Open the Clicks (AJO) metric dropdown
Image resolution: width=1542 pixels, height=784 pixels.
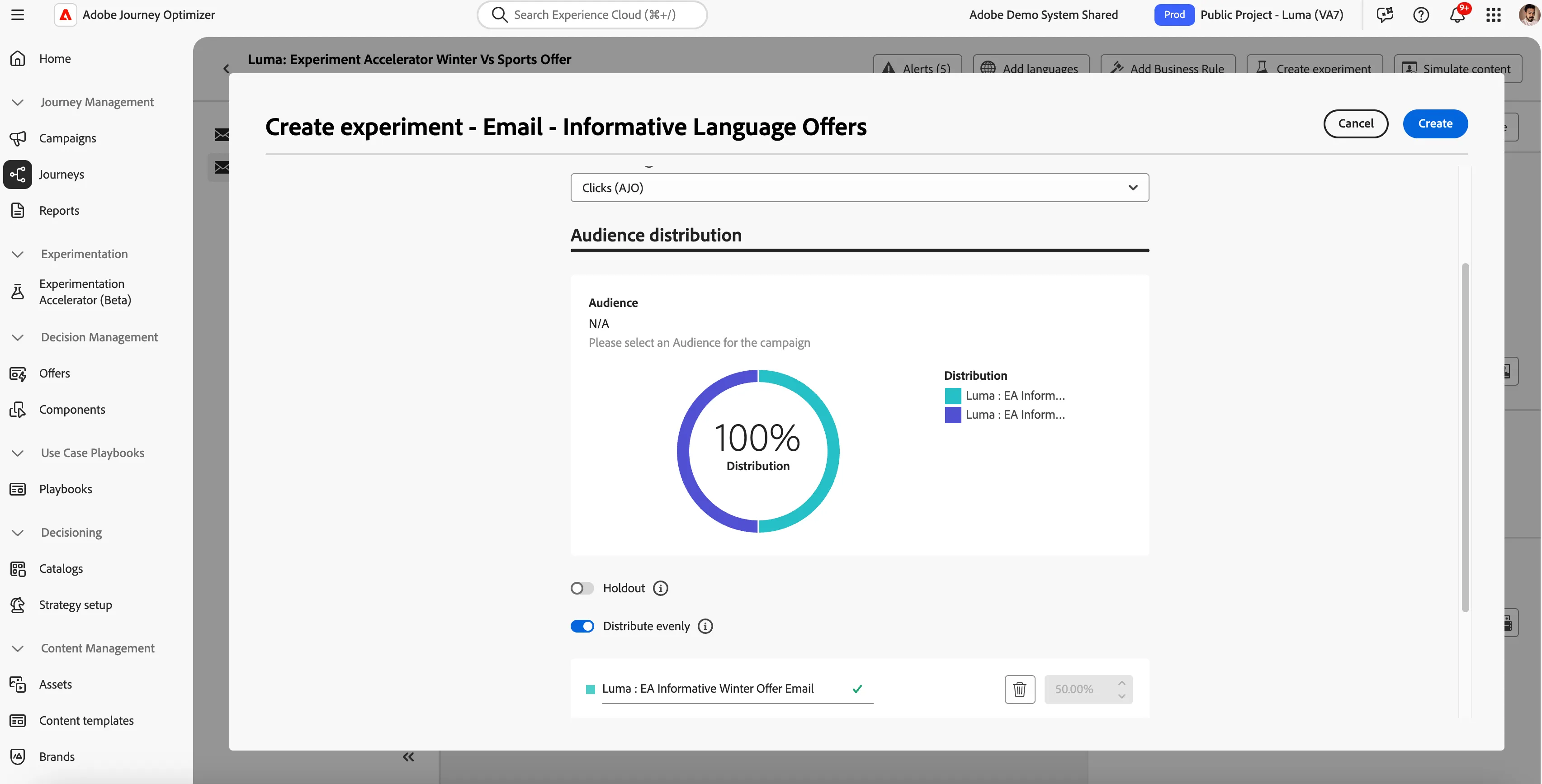[860, 188]
